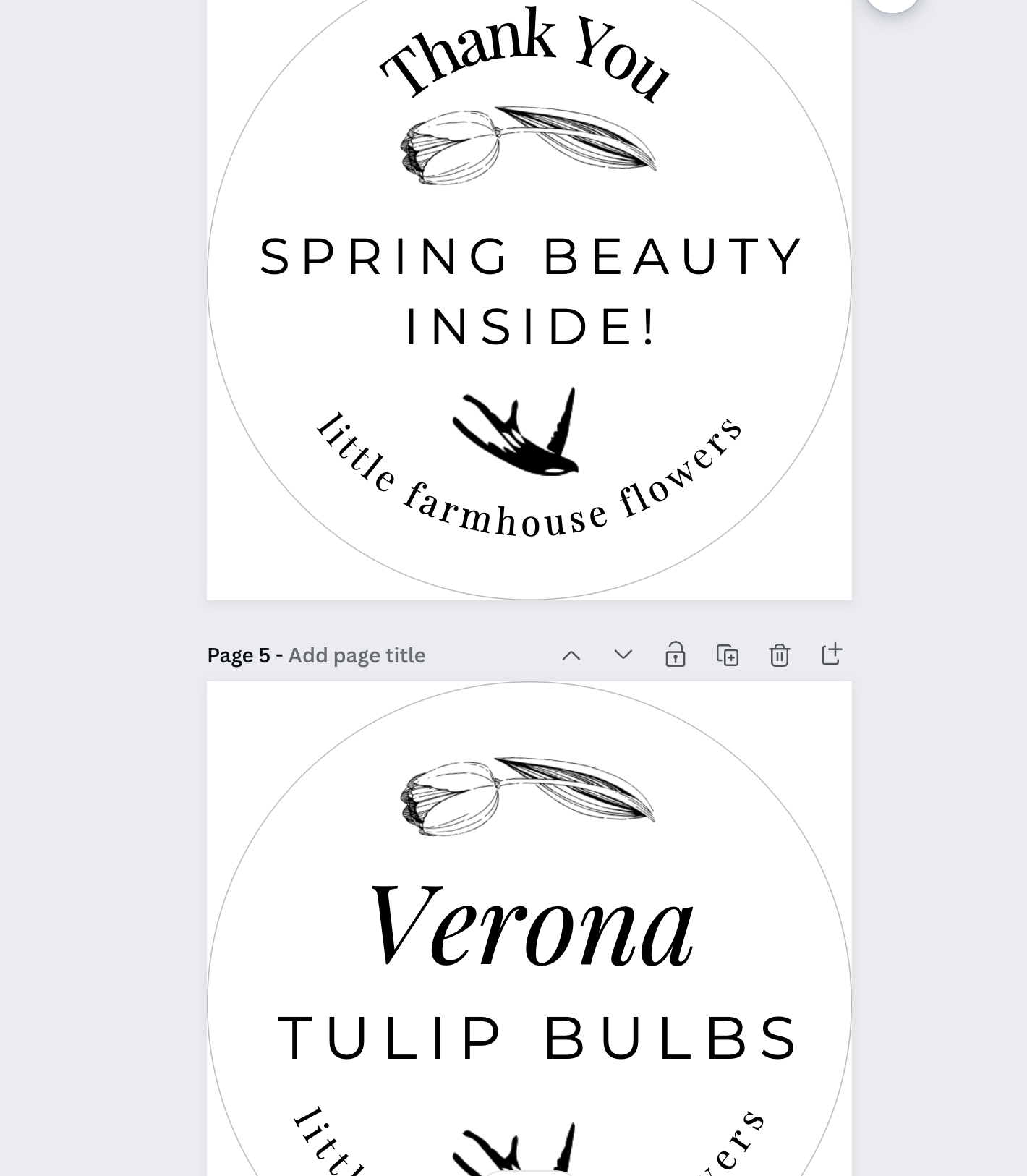Add a new page after Page 5
1027x1176 pixels.
(832, 654)
